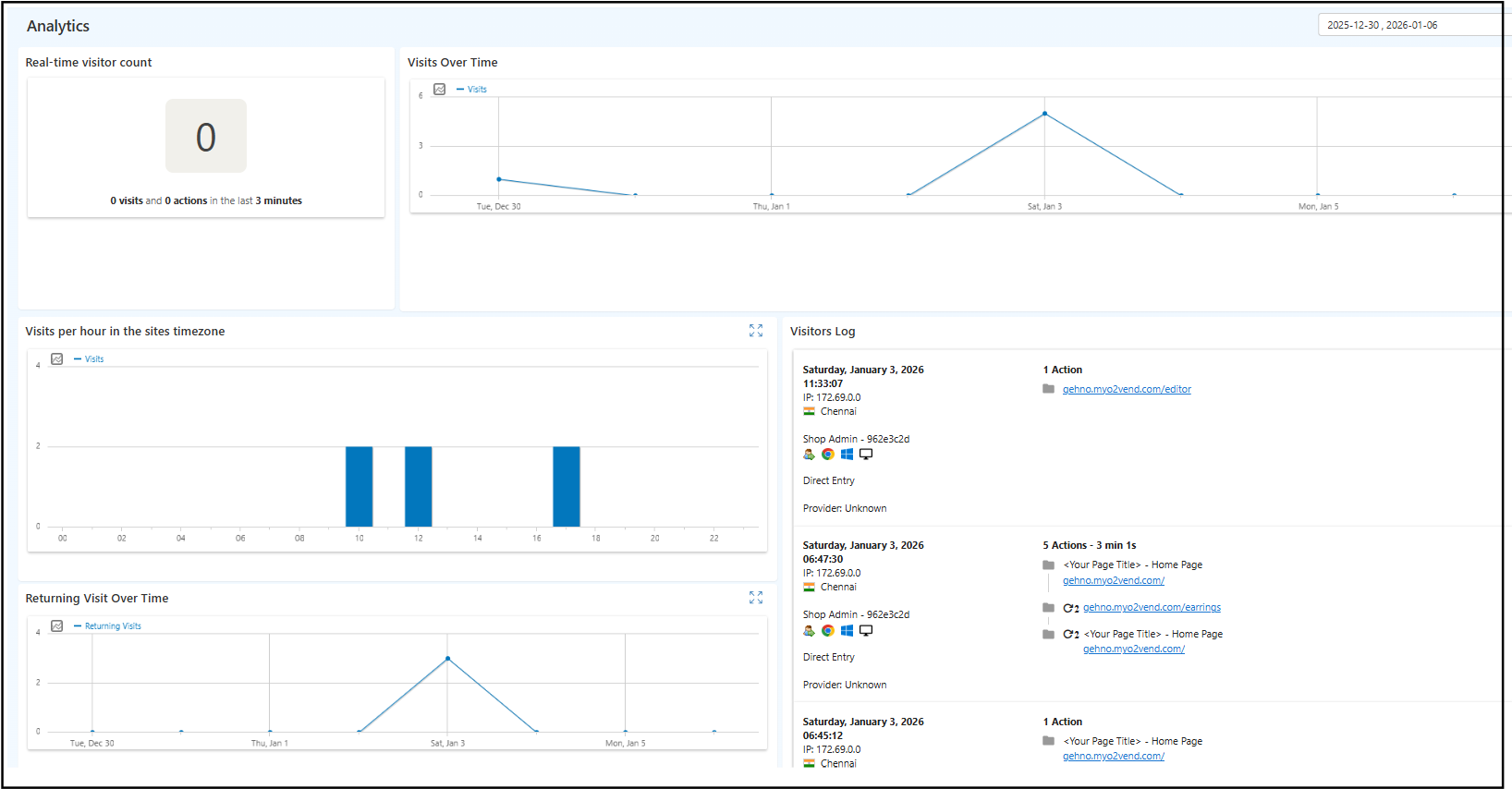Open first home page link in the 06:47:30 visit
Viewport: 1512px width, 789px height.
tap(1114, 581)
